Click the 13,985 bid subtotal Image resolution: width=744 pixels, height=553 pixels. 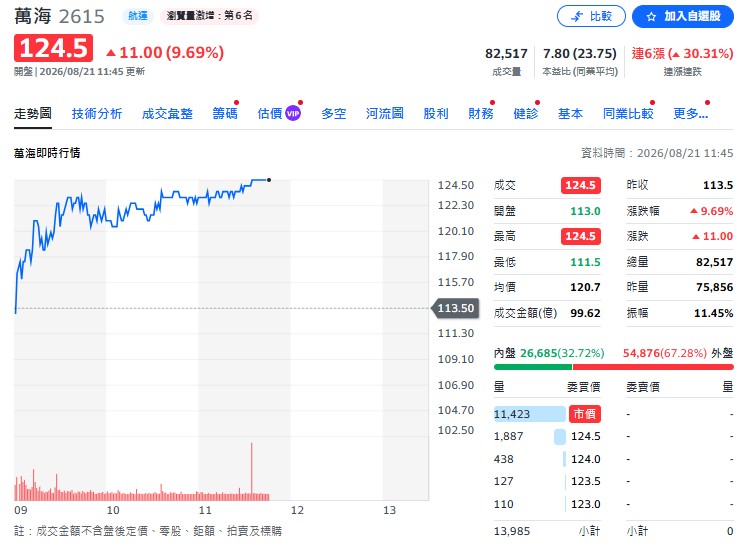pos(512,531)
